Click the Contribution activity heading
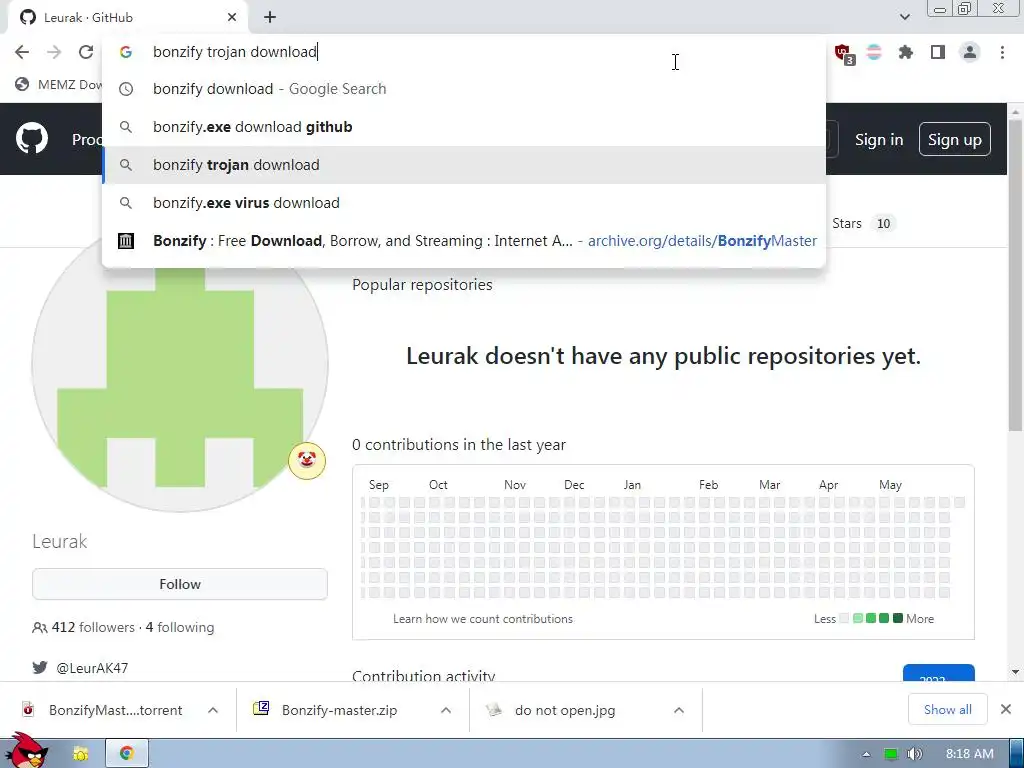The width and height of the screenshot is (1024, 768). point(423,675)
